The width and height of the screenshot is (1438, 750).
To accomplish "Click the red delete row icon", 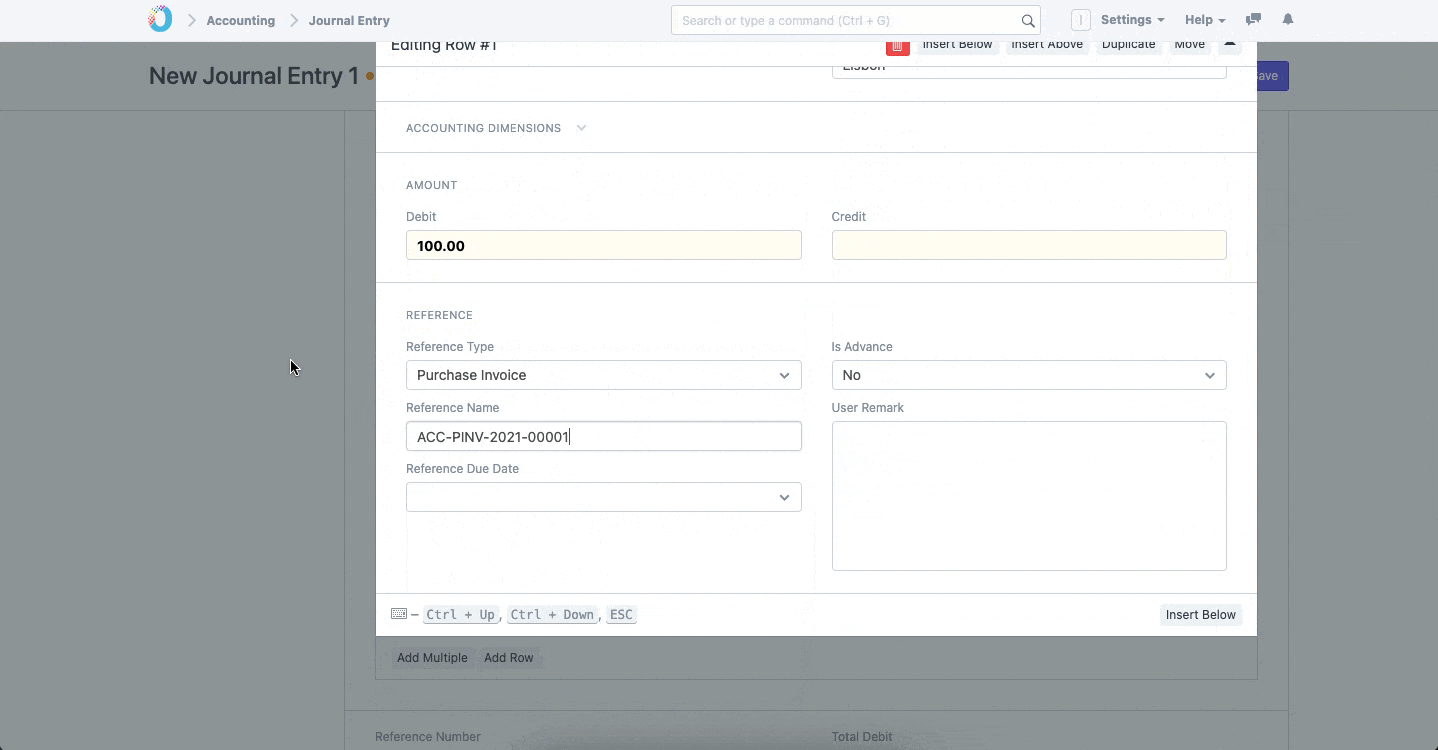I will (897, 47).
